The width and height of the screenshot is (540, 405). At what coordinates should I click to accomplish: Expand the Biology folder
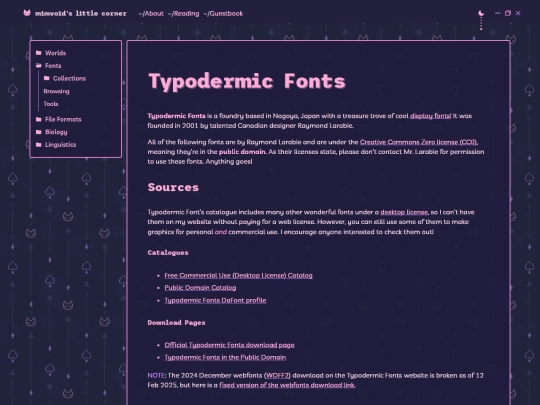pyautogui.click(x=56, y=132)
